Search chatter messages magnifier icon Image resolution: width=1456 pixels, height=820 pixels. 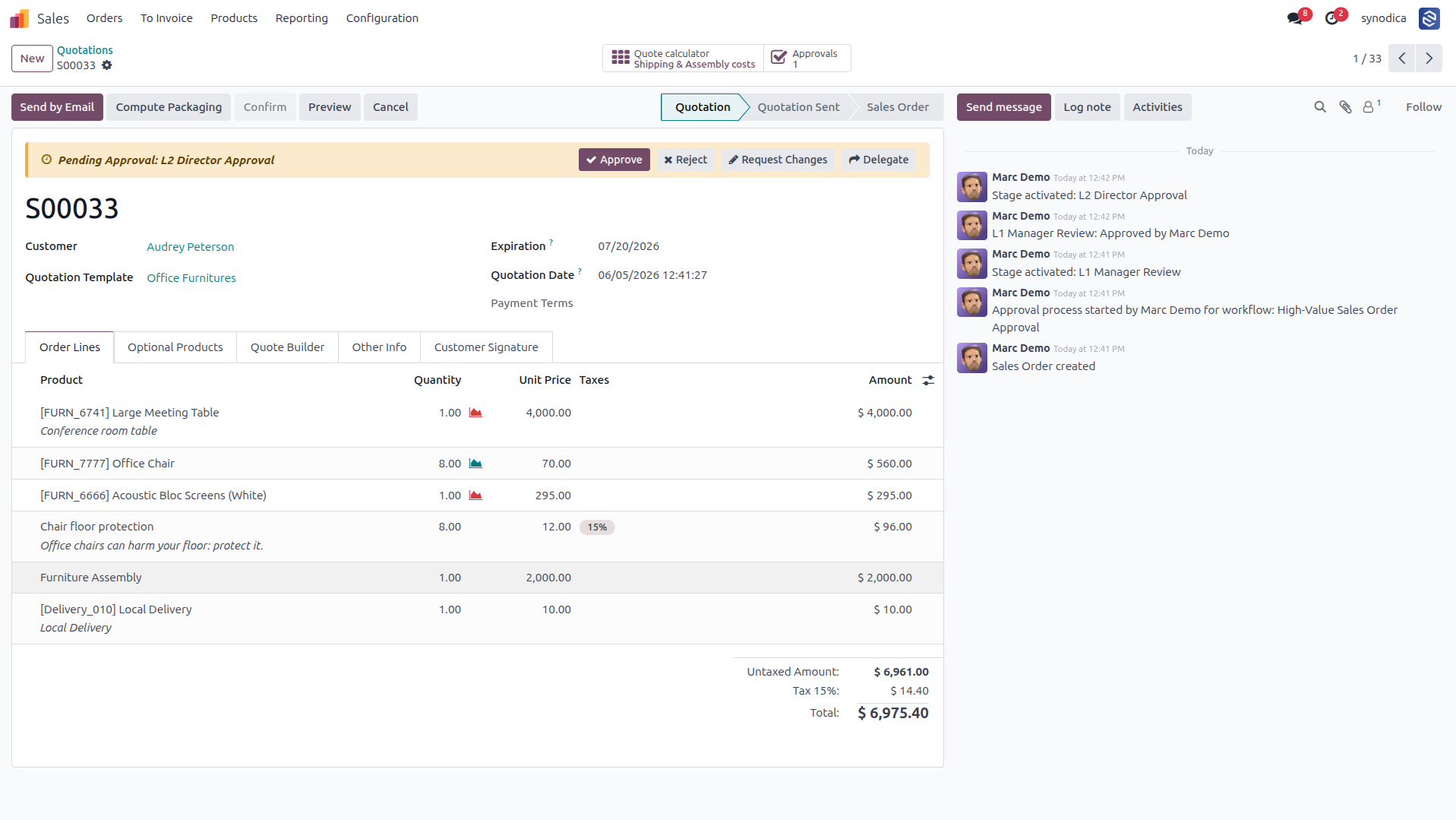point(1320,107)
